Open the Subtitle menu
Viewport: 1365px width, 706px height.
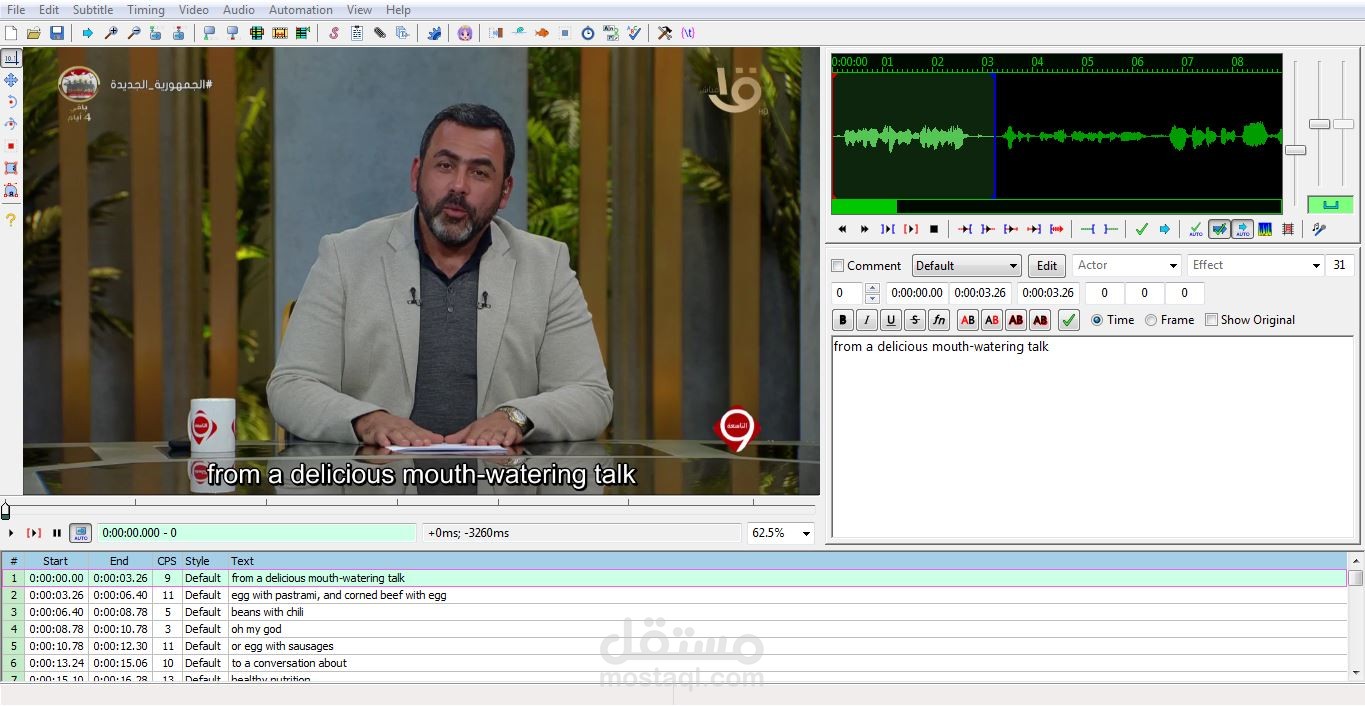(x=93, y=10)
